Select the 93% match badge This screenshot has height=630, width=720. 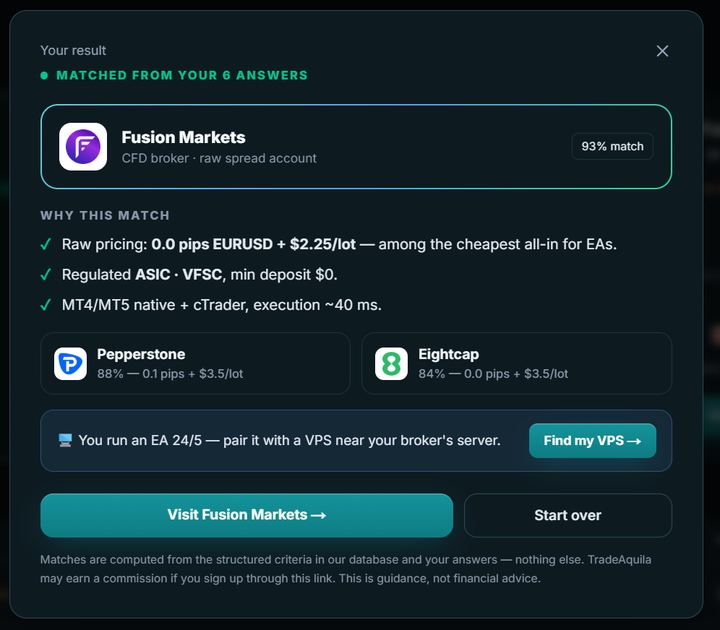click(x=612, y=146)
